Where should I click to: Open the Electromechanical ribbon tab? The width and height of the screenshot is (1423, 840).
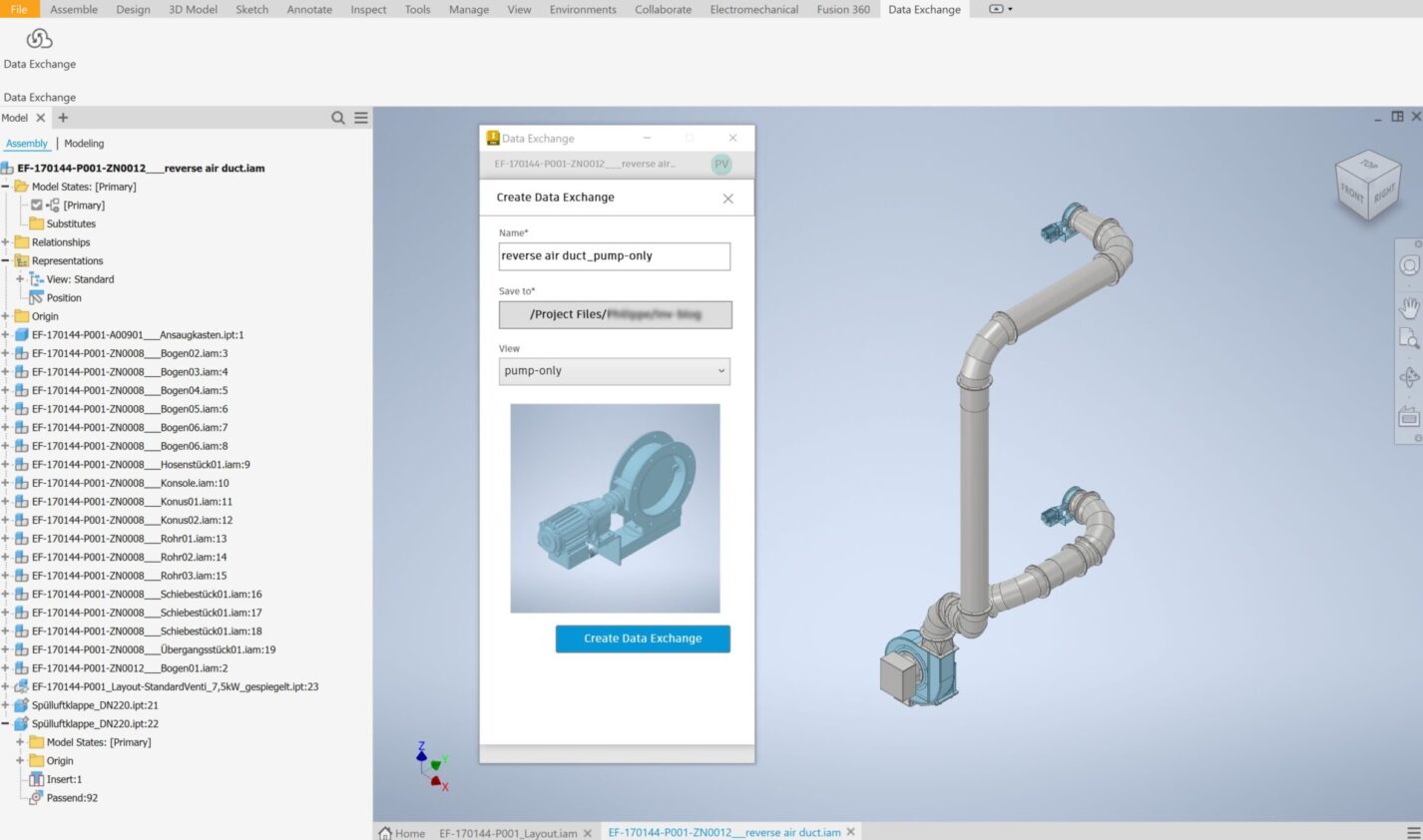pos(754,9)
